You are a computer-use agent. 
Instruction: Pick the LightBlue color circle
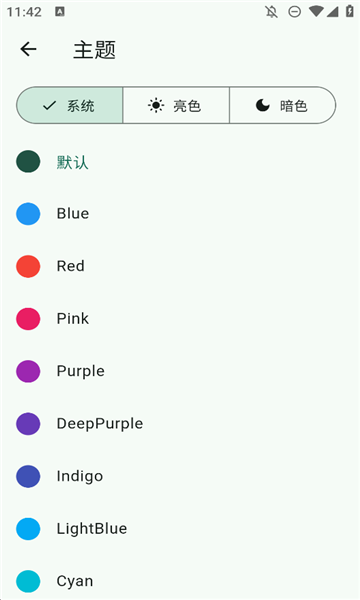(x=28, y=529)
